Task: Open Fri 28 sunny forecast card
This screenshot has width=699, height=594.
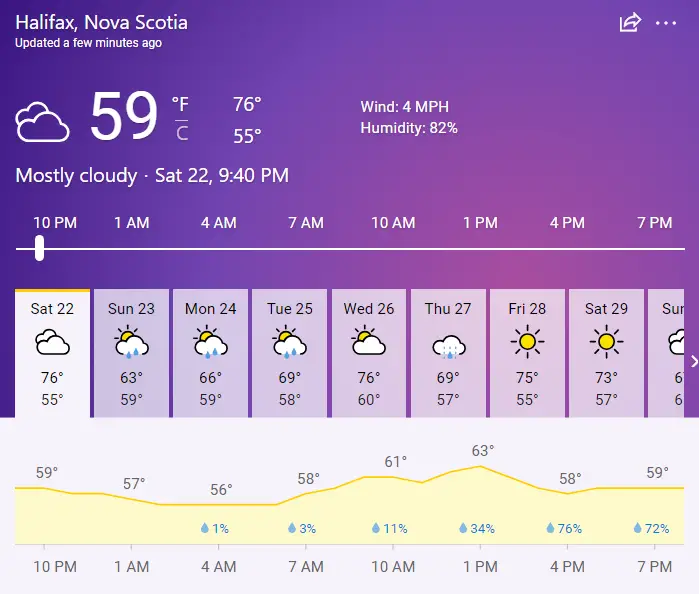Action: click(527, 353)
